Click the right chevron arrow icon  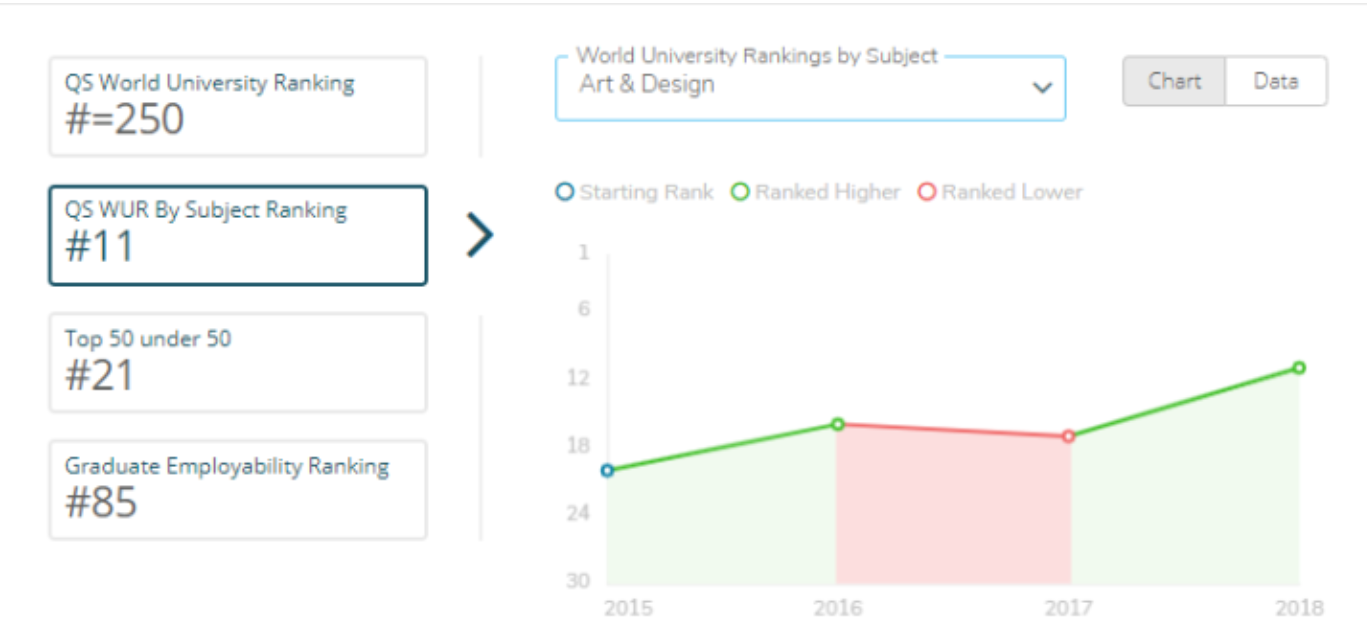click(480, 237)
